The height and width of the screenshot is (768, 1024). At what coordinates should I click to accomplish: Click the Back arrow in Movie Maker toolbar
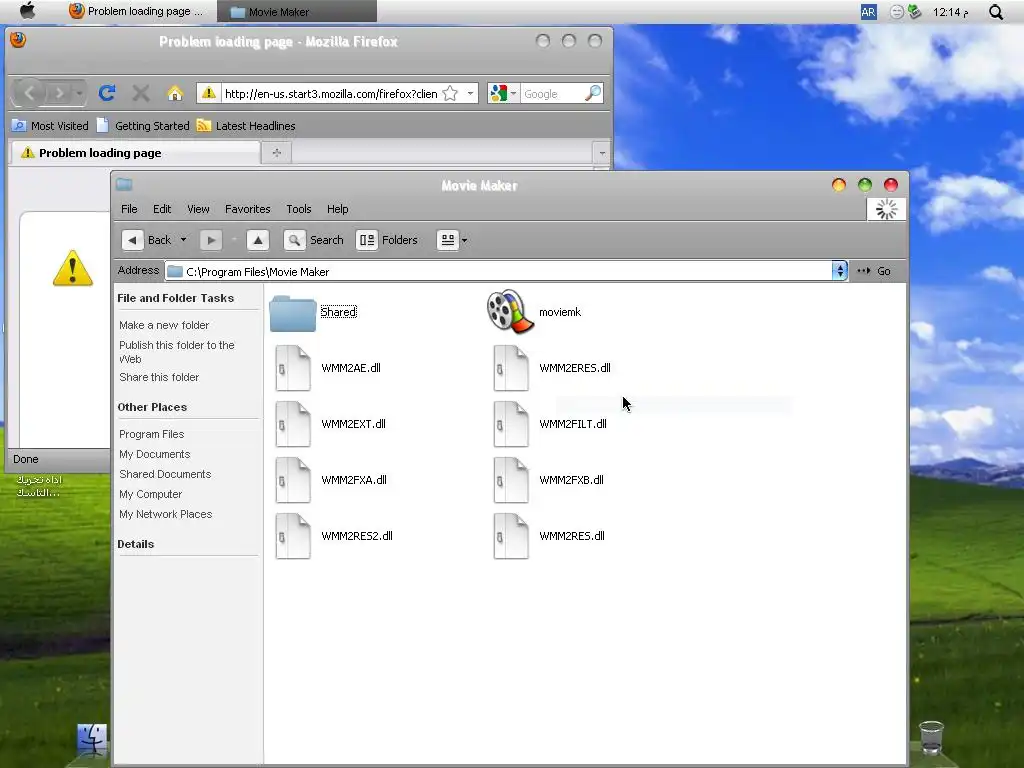133,240
